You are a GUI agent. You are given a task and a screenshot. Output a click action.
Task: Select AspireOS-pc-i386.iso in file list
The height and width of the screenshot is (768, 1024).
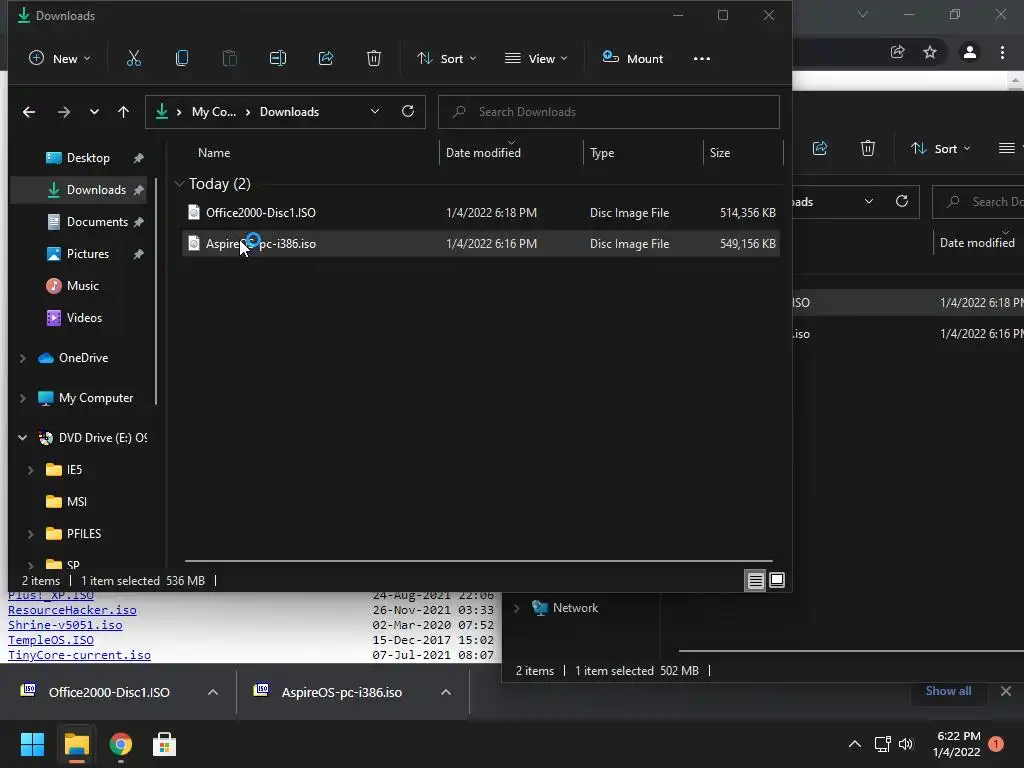(480, 244)
